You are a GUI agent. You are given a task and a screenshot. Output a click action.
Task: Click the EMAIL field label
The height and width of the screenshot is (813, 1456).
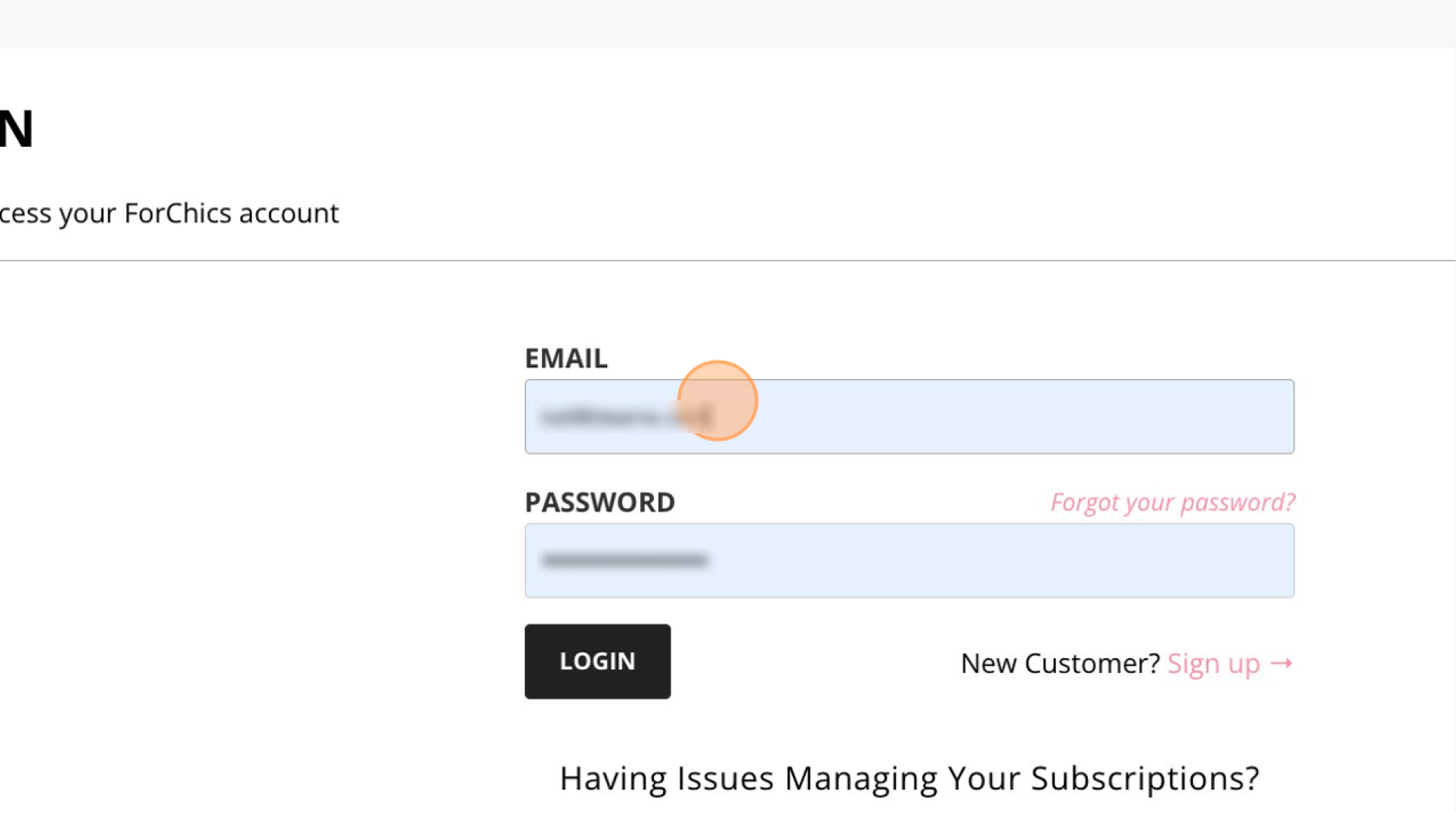click(566, 358)
